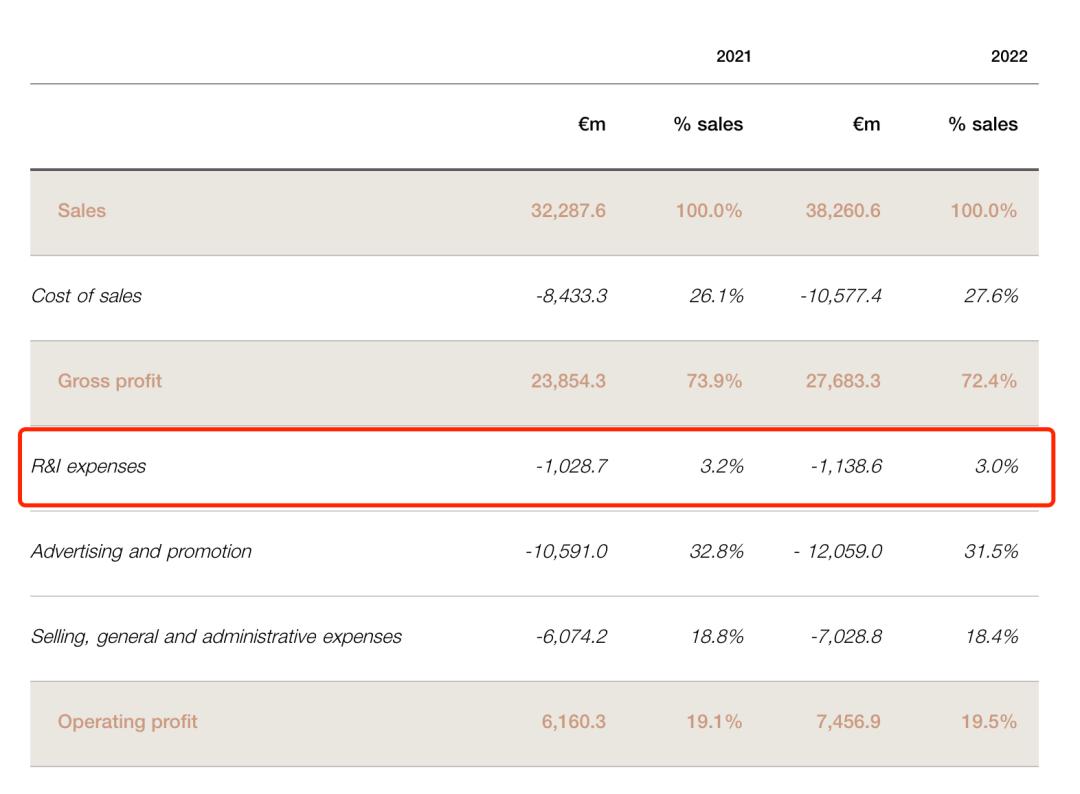Click the 2022 sales value 38,260.6
Viewport: 1080px width, 794px height.
[843, 211]
